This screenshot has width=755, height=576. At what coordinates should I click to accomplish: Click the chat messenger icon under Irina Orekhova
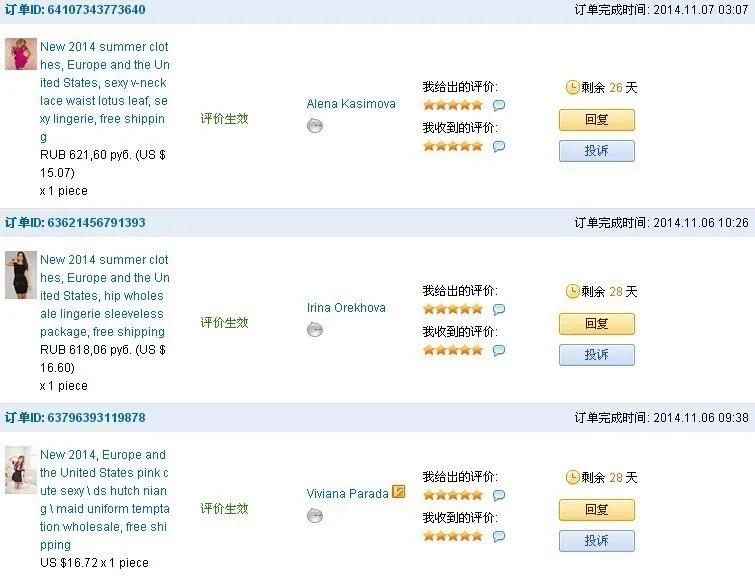[x=315, y=330]
